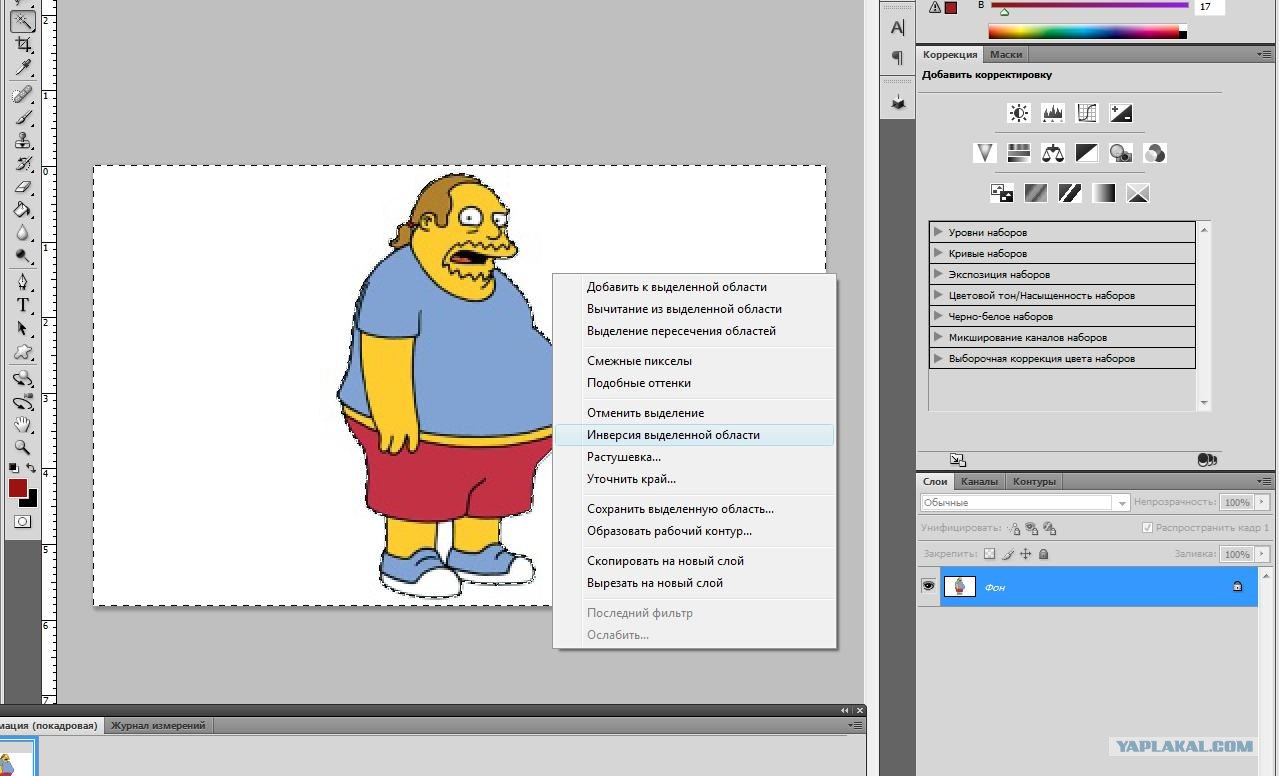Select the Hand tool
The width and height of the screenshot is (1279, 776).
point(22,425)
